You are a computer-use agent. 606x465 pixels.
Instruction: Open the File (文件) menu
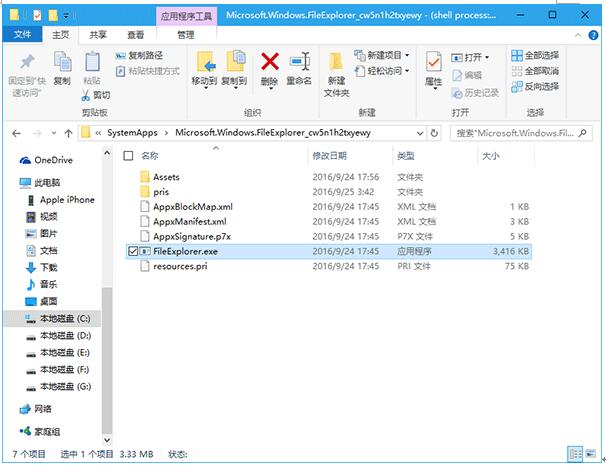coord(22,35)
